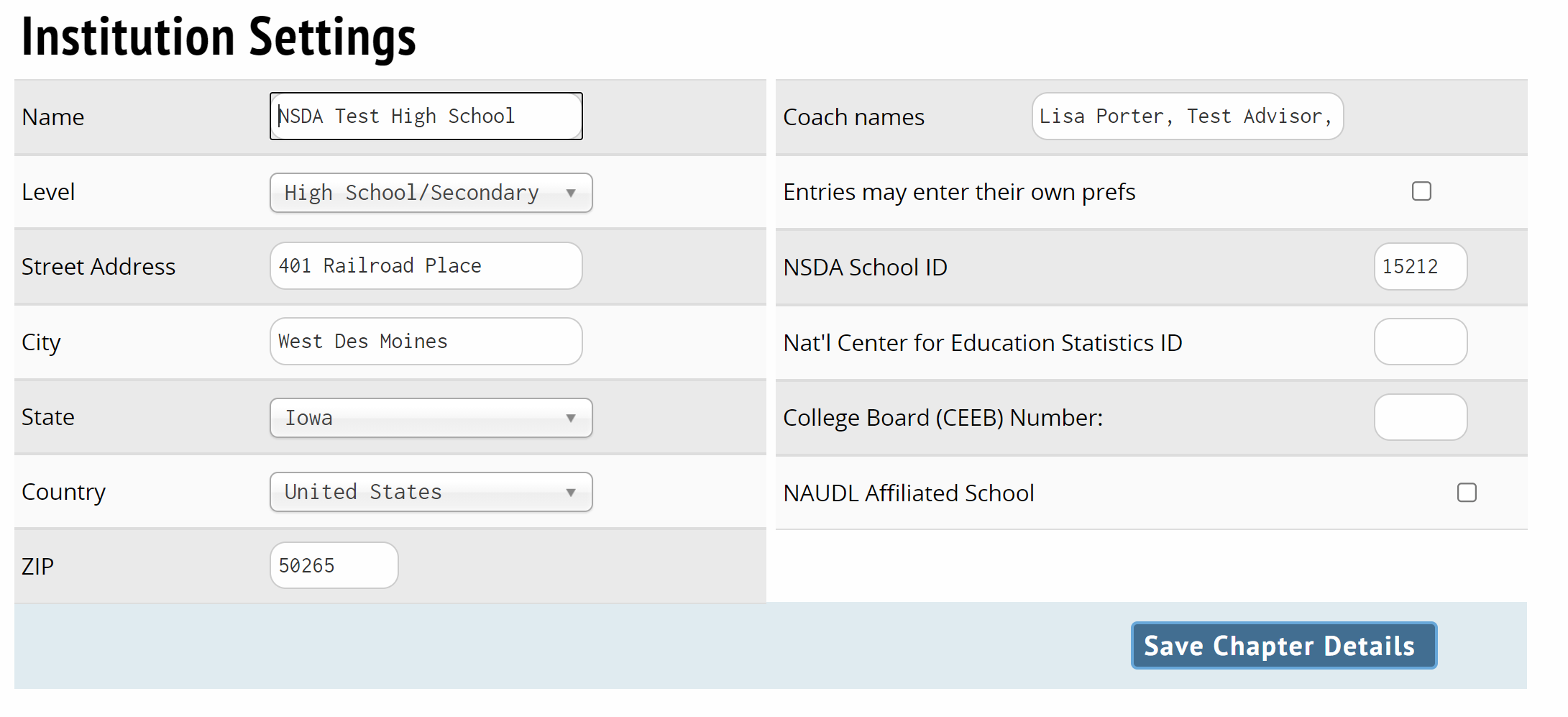Click the NAUDL Affiliated School label
Screen dimensions: 1568x717
point(908,493)
